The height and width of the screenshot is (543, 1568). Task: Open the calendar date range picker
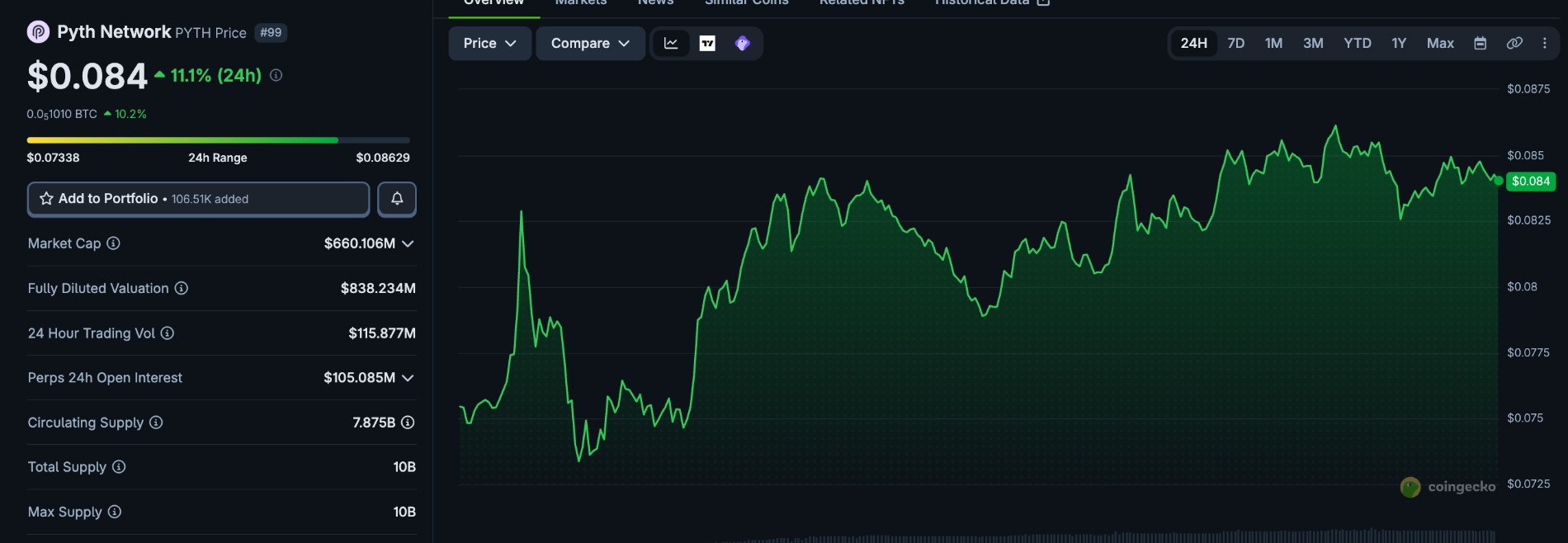click(1481, 43)
